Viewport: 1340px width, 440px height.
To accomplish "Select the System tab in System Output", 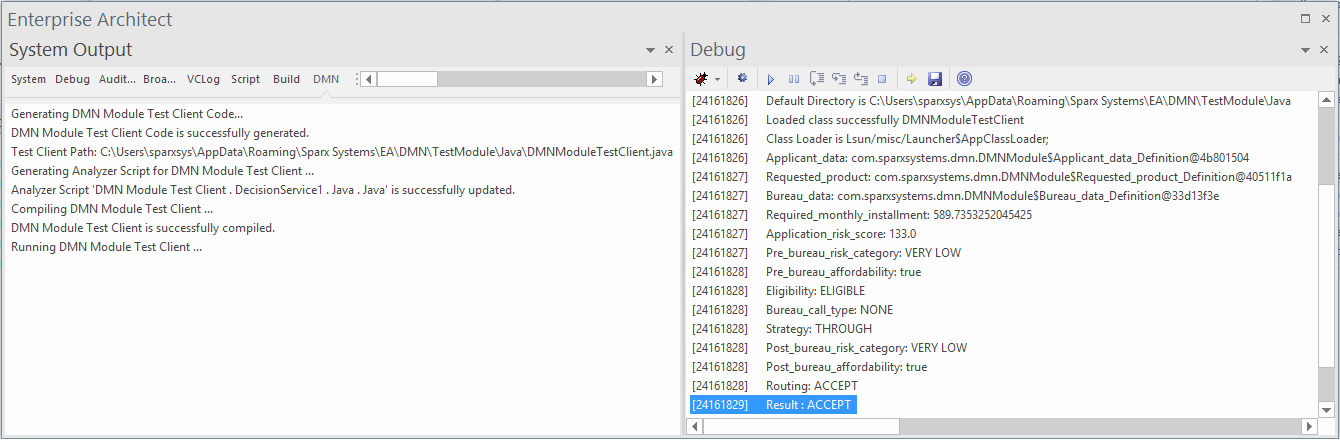I will [28, 79].
